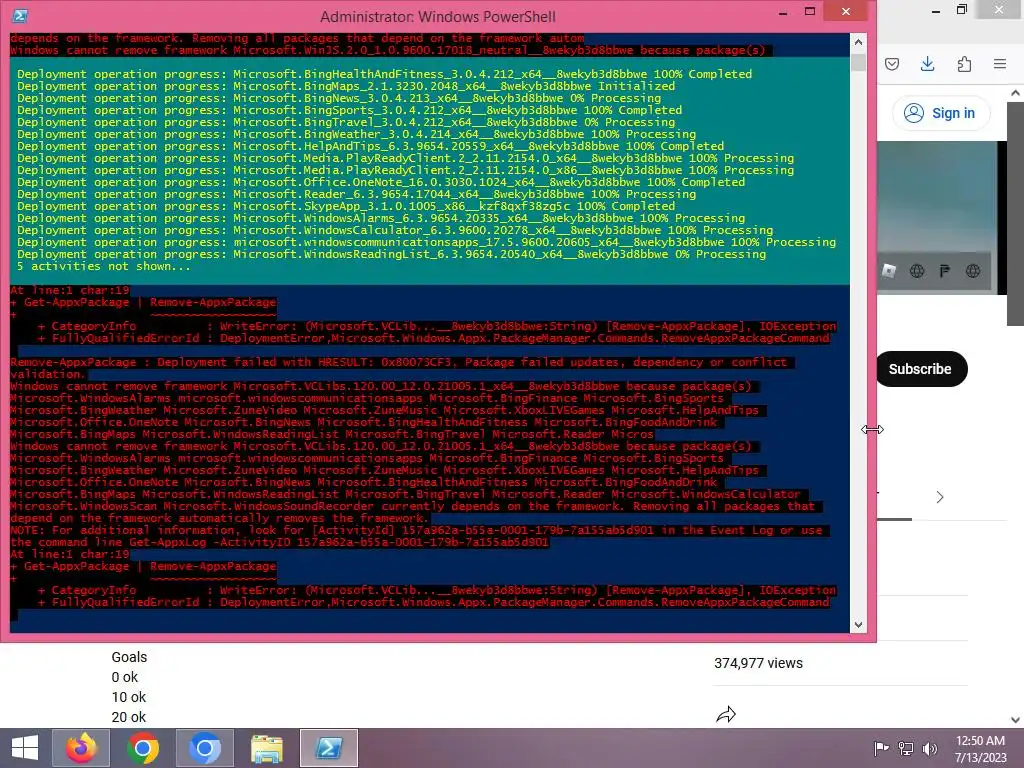Click the Pocket save icon in Firefox
Image resolution: width=1024 pixels, height=768 pixels.
pyautogui.click(x=892, y=64)
